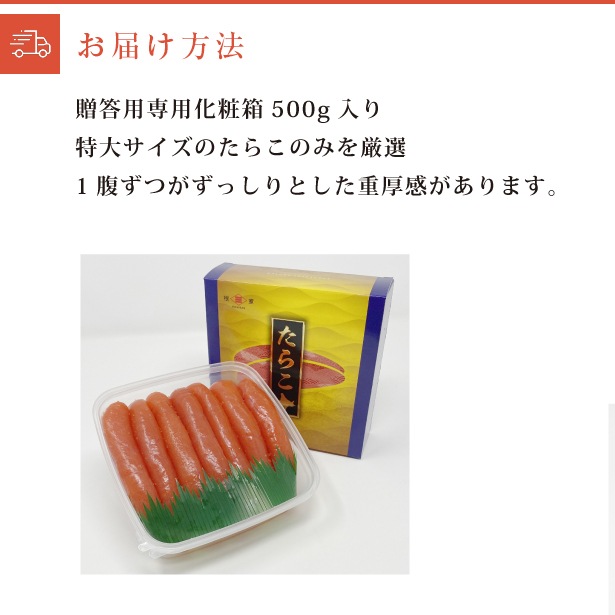Click the left blue band of the box
Image resolution: width=615 pixels, height=615 pixels.
tap(214, 314)
